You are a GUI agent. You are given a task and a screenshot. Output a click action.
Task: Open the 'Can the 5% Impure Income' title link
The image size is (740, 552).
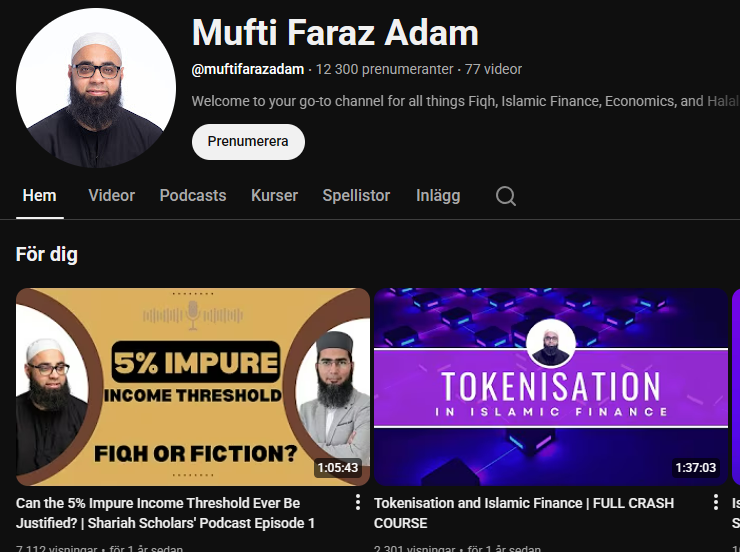[165, 513]
